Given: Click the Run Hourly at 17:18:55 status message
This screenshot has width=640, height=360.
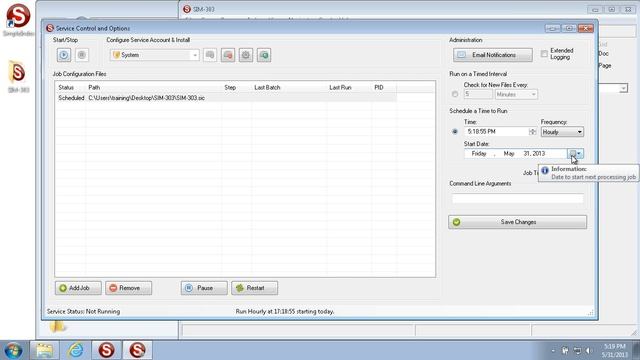Looking at the screenshot, I should pyautogui.click(x=285, y=311).
